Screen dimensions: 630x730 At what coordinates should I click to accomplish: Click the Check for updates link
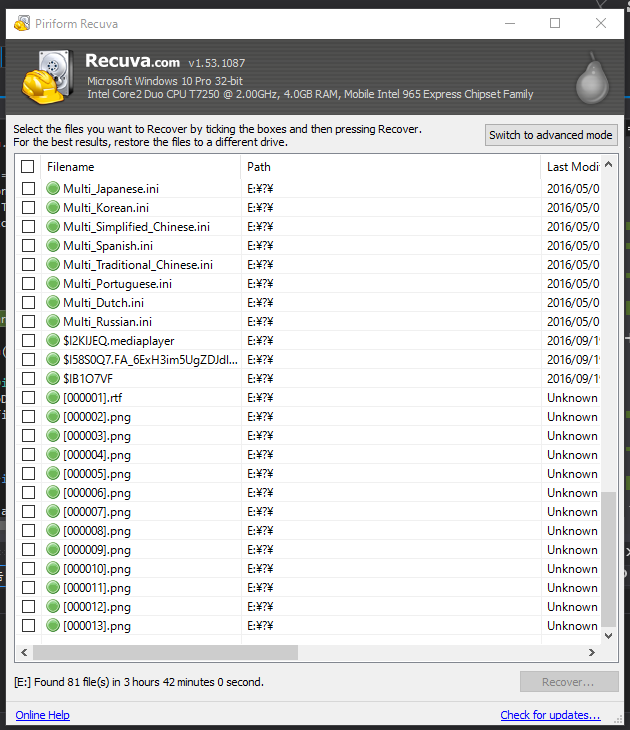(x=550, y=715)
